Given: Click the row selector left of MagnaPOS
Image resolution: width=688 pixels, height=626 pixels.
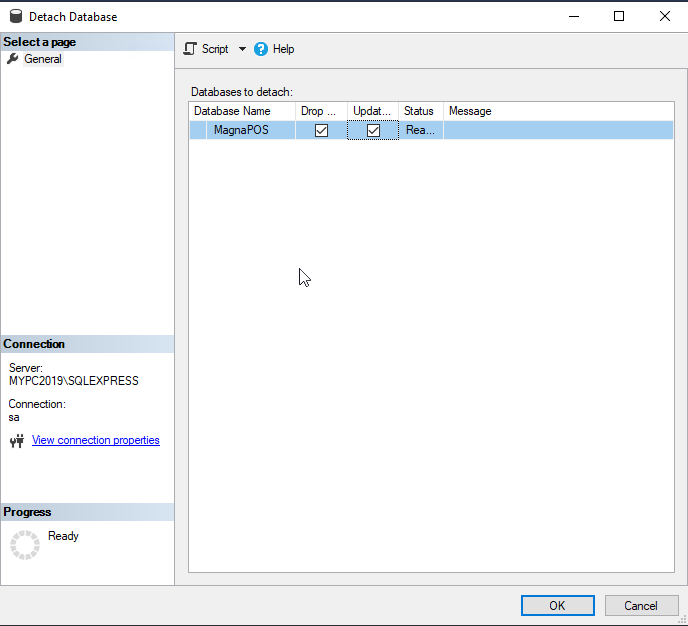Looking at the screenshot, I should [x=197, y=131].
